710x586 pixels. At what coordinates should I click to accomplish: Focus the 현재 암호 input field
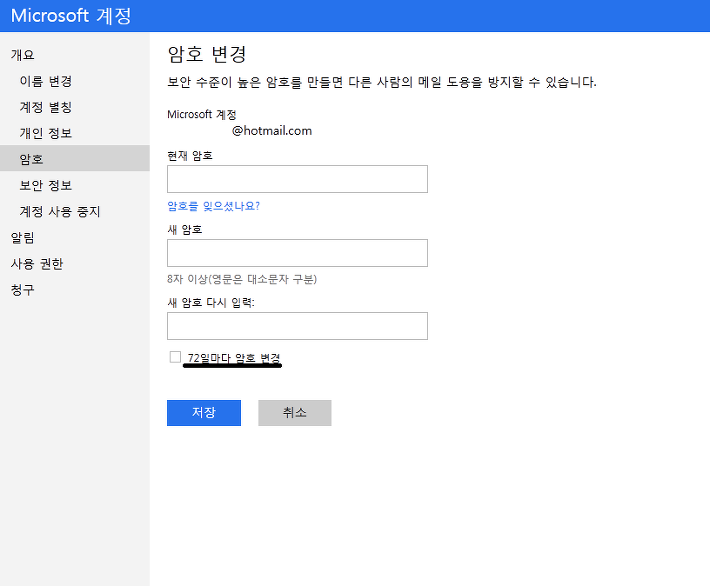coord(297,179)
